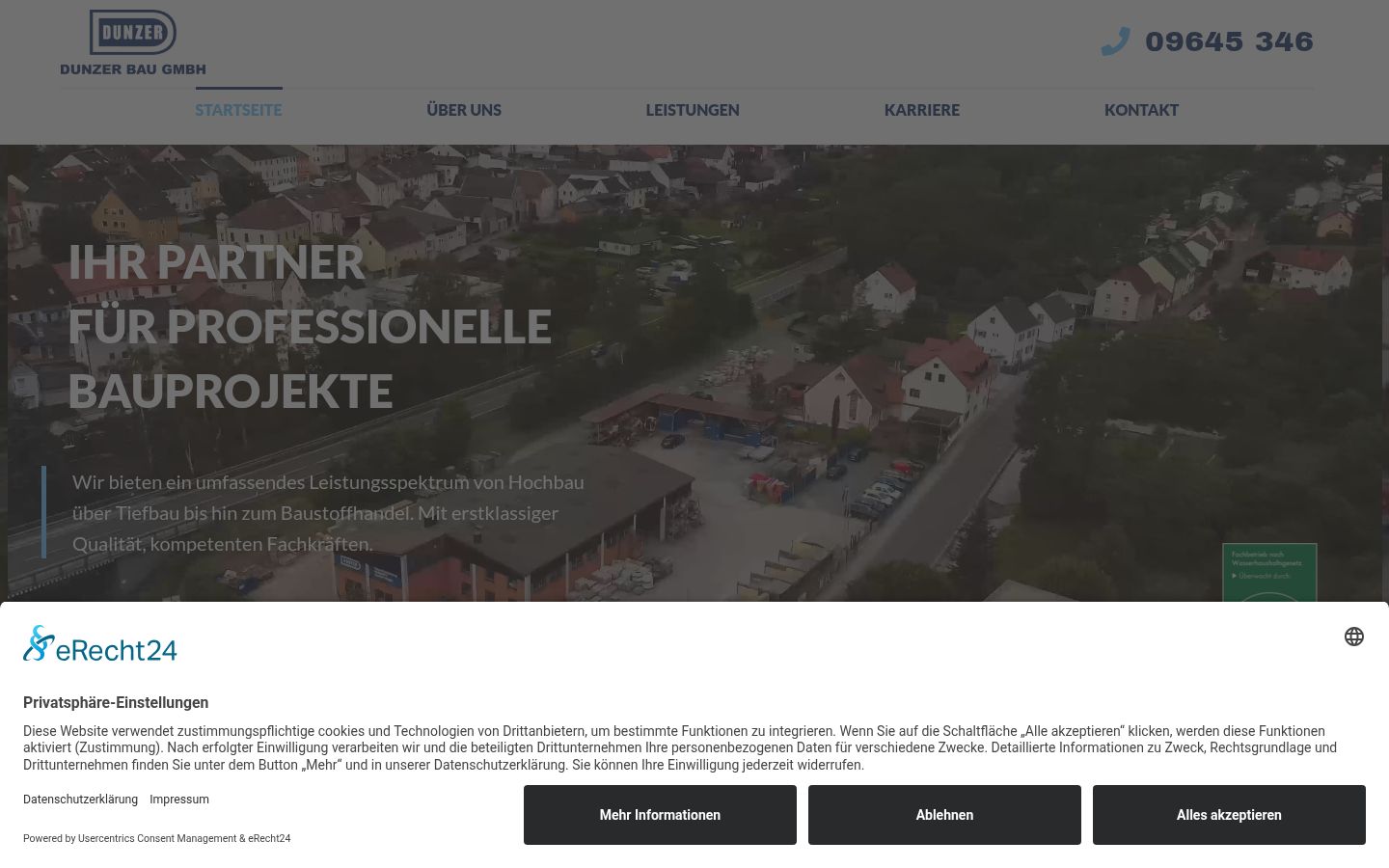Click the phone handset icon

point(1115,41)
